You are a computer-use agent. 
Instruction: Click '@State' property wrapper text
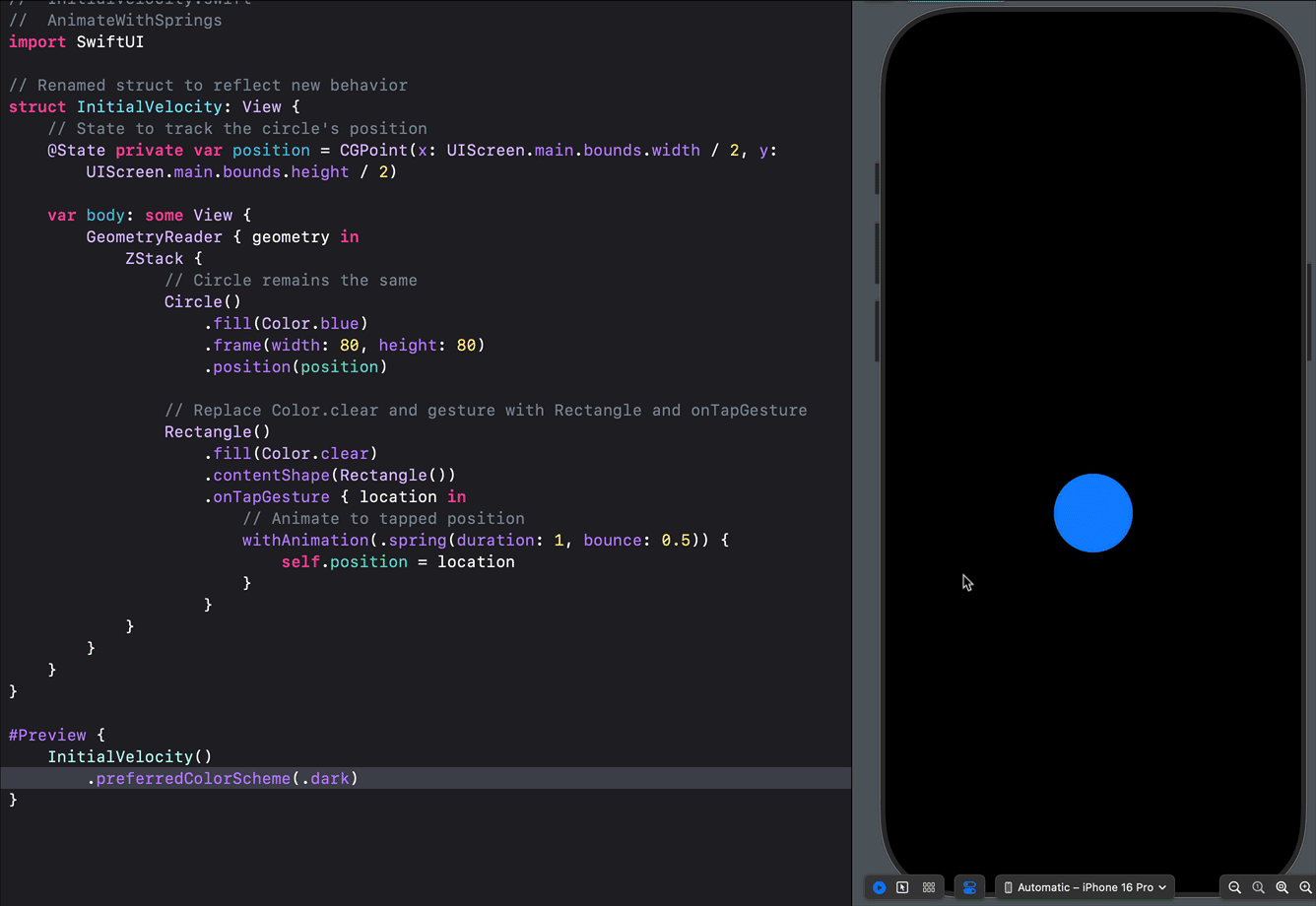coord(77,150)
